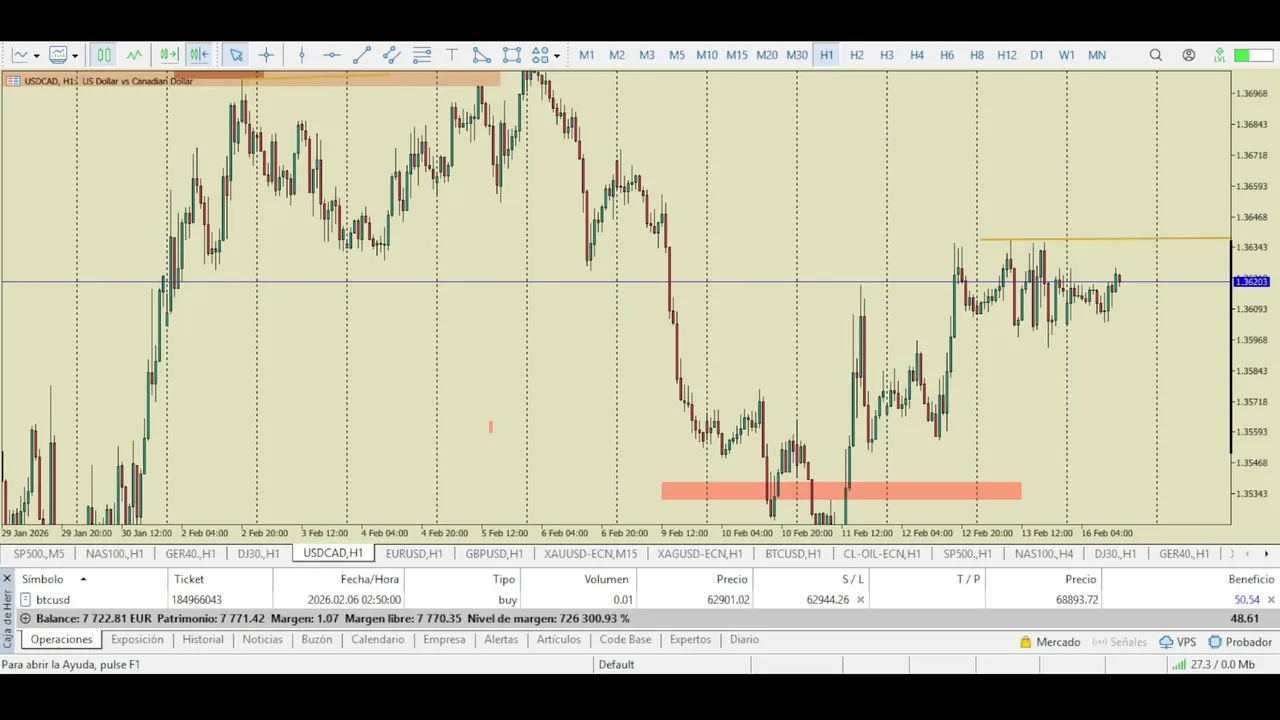Set timeframe to MN

point(1097,55)
